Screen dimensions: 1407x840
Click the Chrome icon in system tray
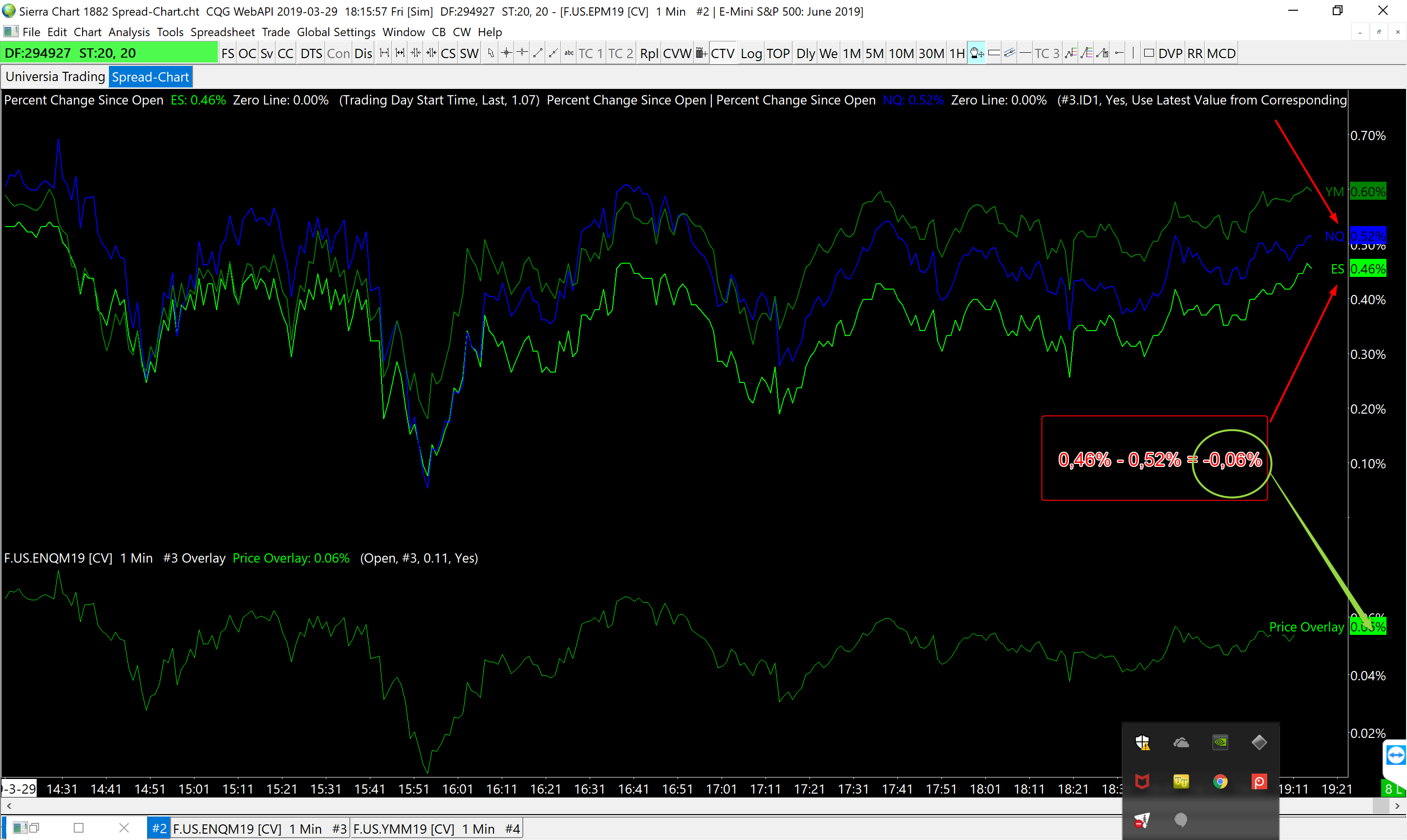coord(1219,782)
